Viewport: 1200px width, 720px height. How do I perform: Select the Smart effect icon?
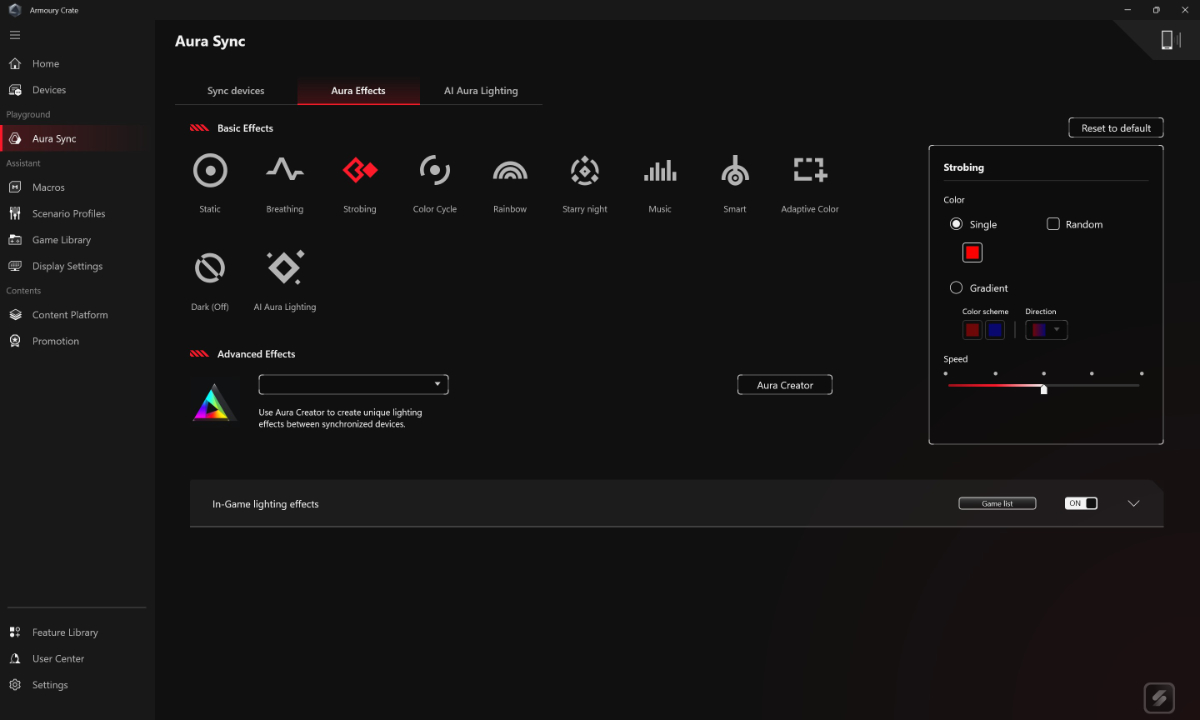(735, 171)
